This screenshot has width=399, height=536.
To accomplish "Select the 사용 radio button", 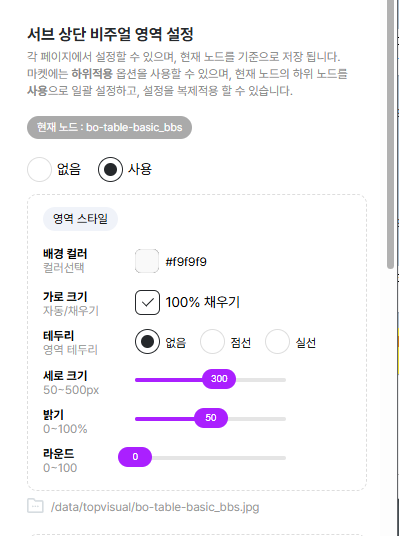I will (110, 169).
